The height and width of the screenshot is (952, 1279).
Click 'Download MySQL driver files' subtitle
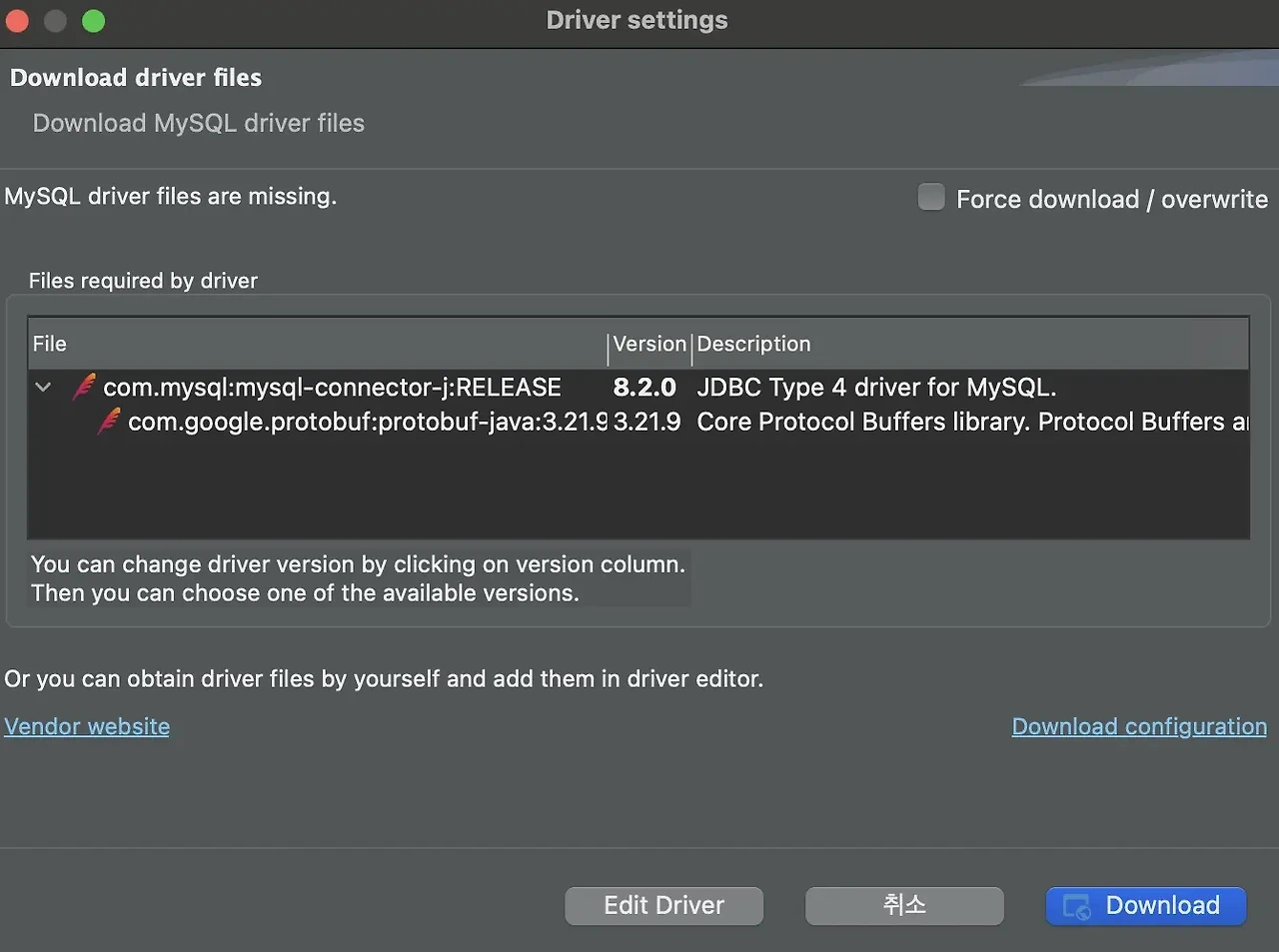pos(199,123)
